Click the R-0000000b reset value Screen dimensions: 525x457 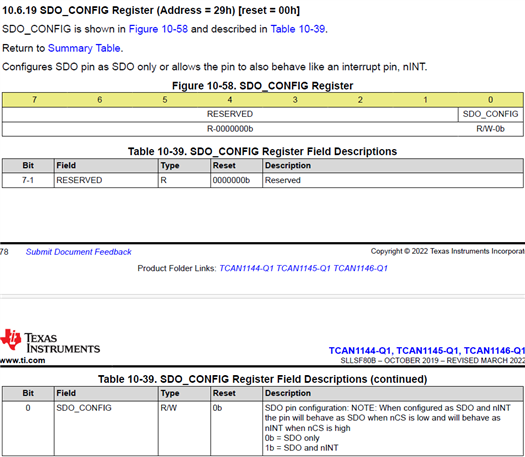point(230,129)
